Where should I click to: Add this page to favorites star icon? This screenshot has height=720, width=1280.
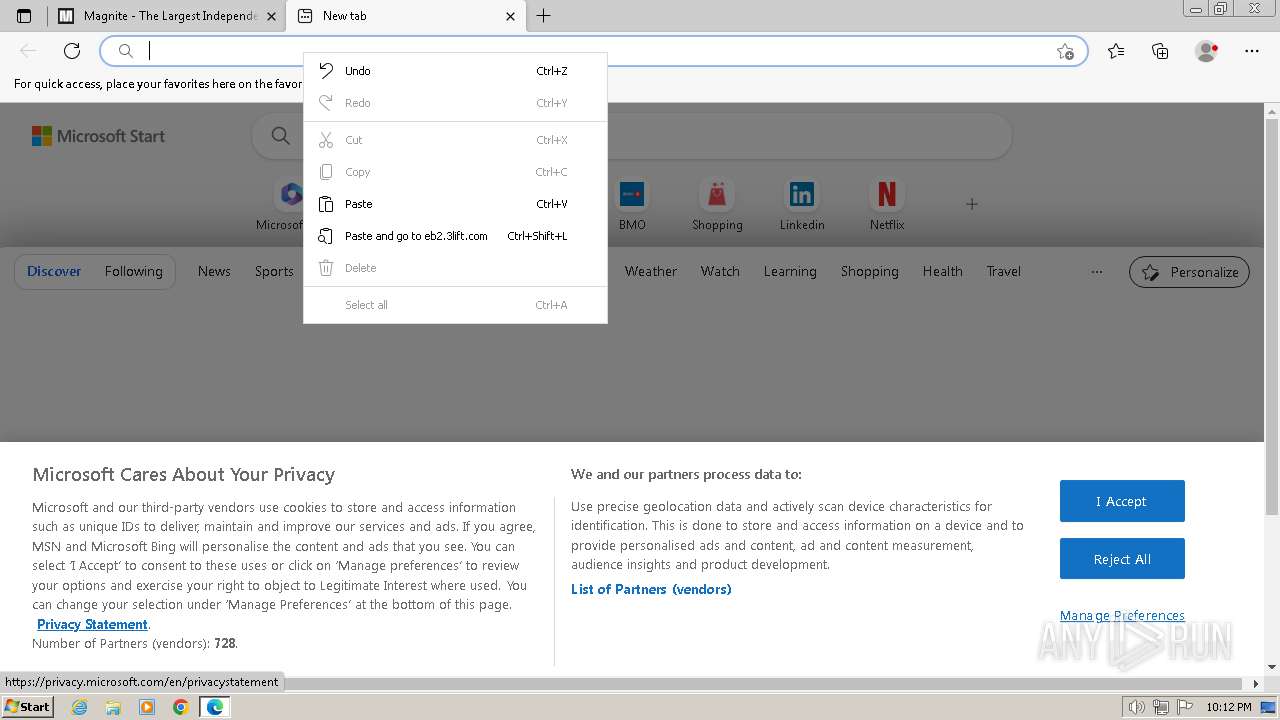(1065, 51)
